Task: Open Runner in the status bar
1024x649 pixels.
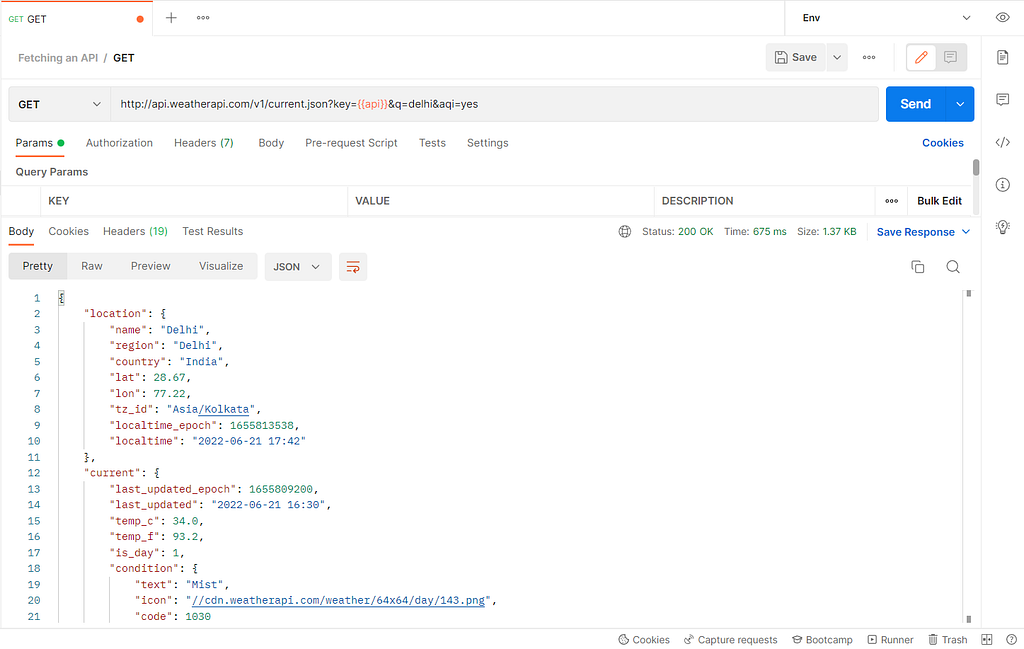Action: point(890,640)
